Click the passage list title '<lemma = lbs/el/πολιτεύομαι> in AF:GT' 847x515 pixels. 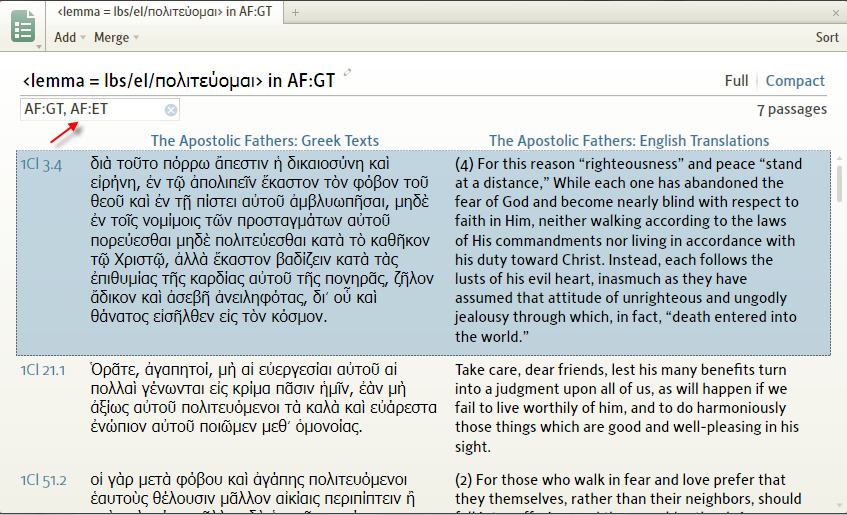pyautogui.click(x=178, y=81)
